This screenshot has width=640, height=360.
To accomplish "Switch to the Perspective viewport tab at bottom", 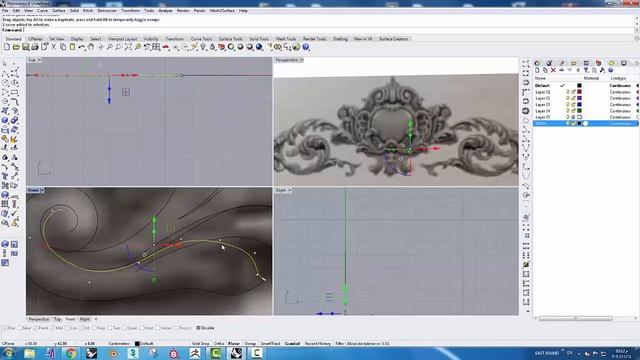I will click(x=39, y=319).
